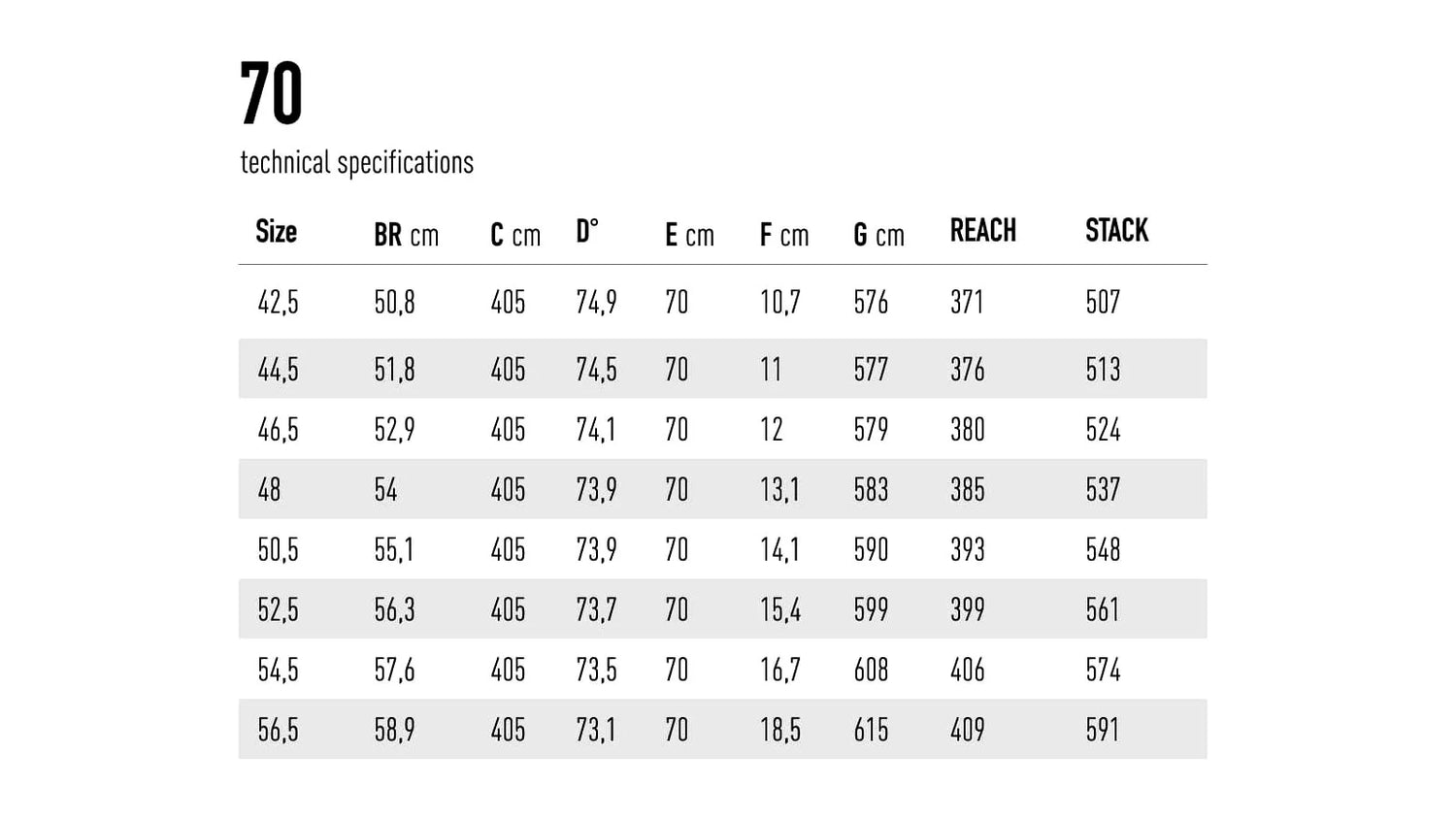Select the C cm column header
1456x819 pixels.
514,235
